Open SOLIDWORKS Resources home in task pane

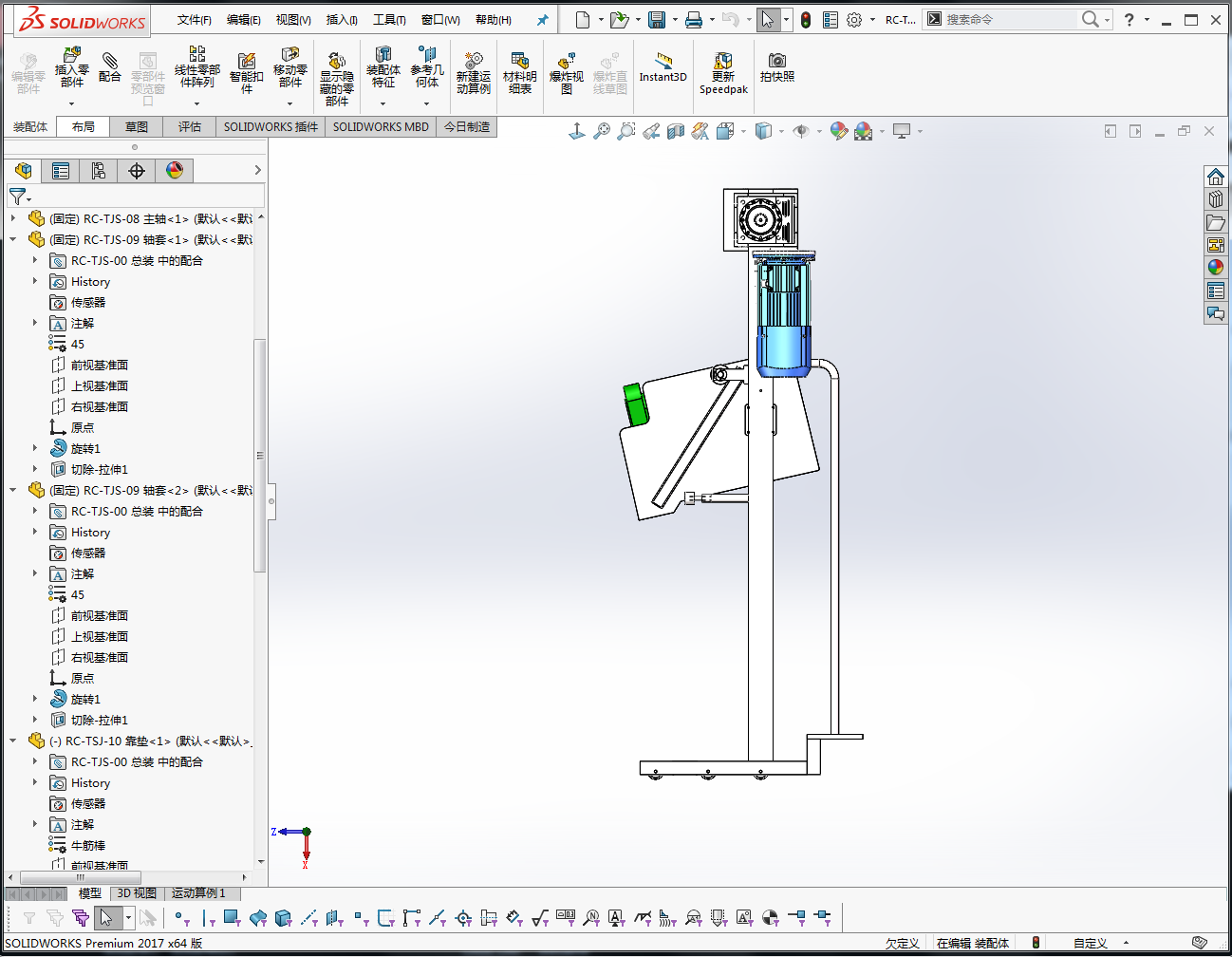click(1216, 177)
